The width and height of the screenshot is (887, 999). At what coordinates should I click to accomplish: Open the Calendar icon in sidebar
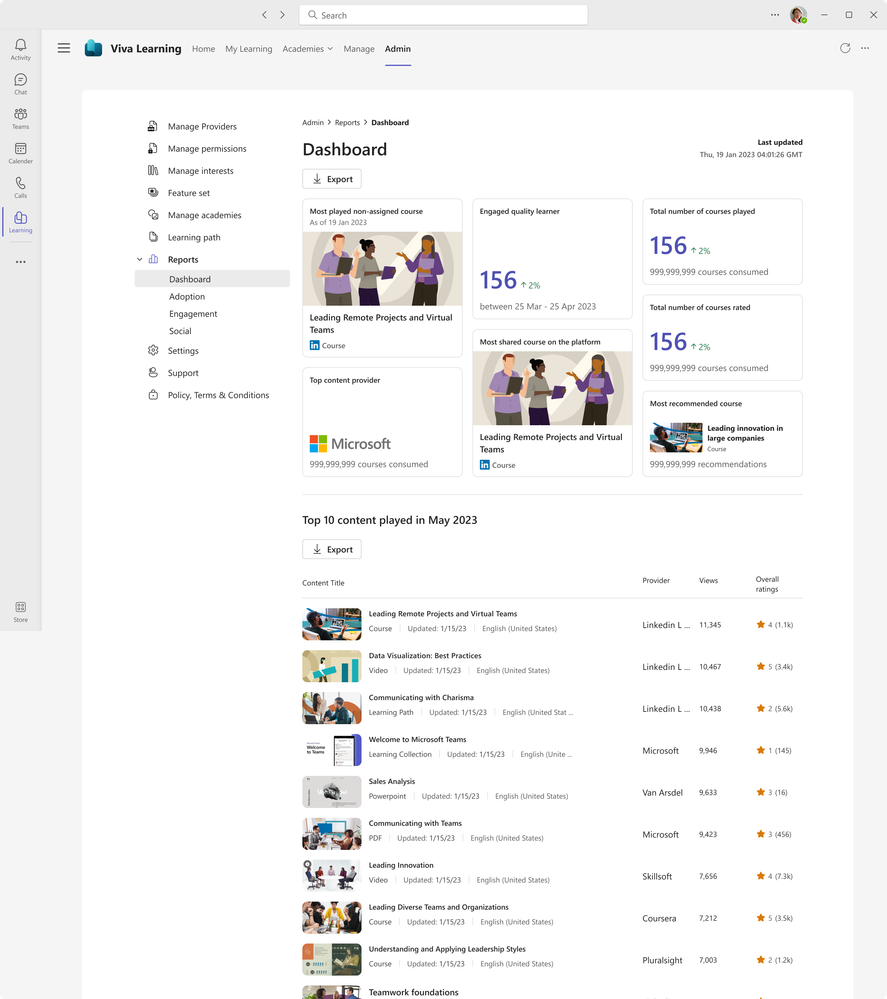click(20, 148)
